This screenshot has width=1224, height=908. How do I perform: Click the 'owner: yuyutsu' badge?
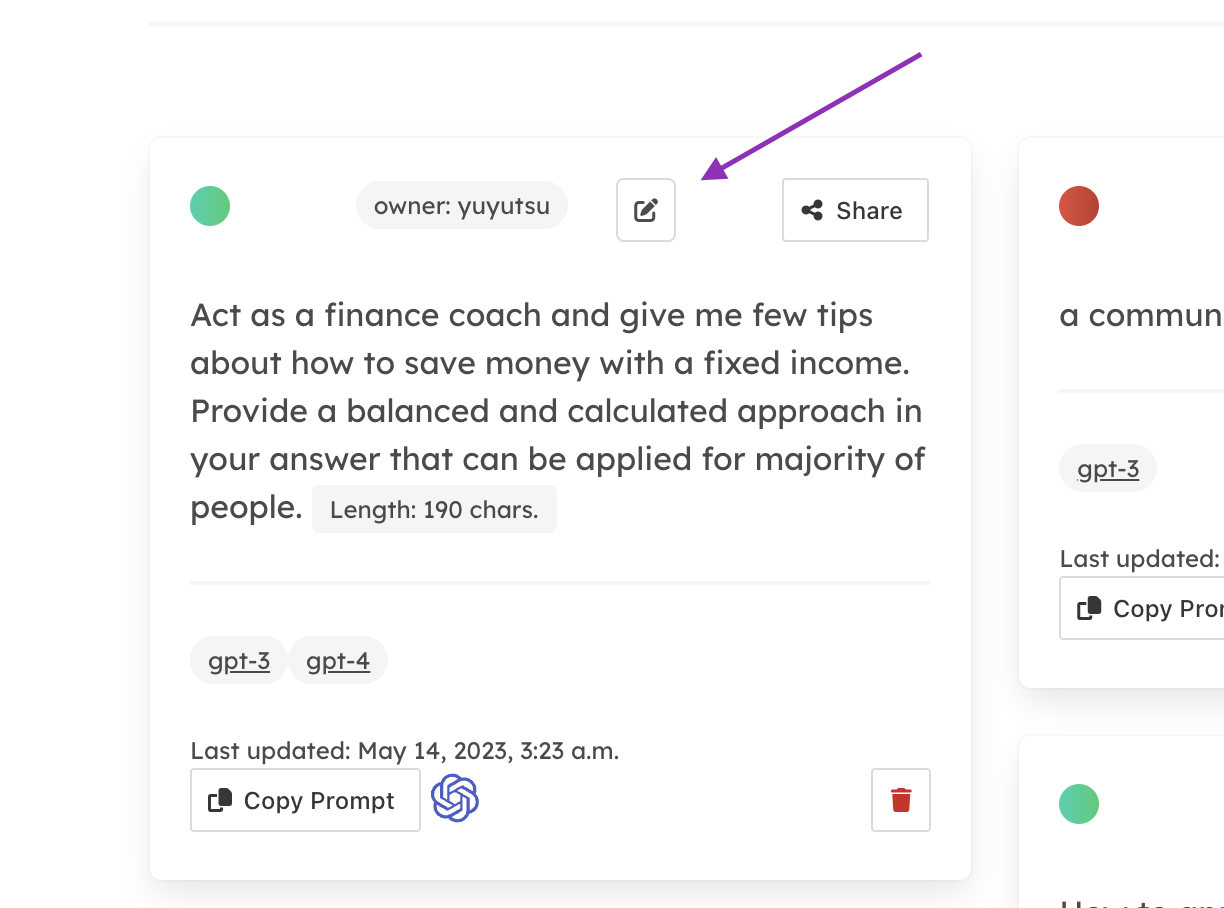coord(462,206)
